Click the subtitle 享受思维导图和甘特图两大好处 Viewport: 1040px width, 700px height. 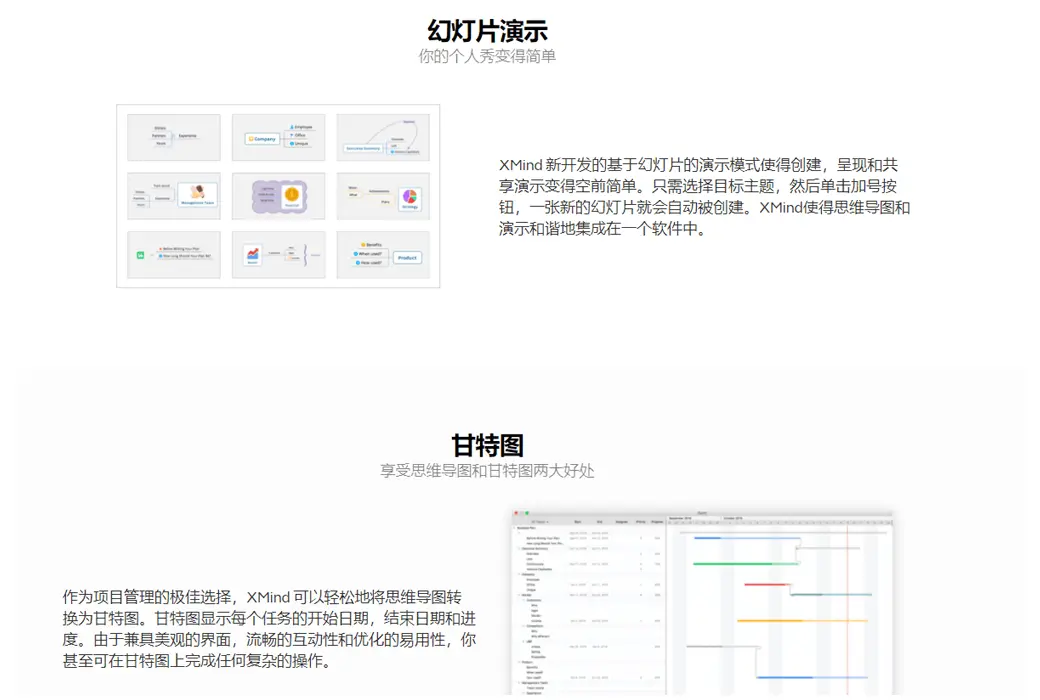pos(487,471)
